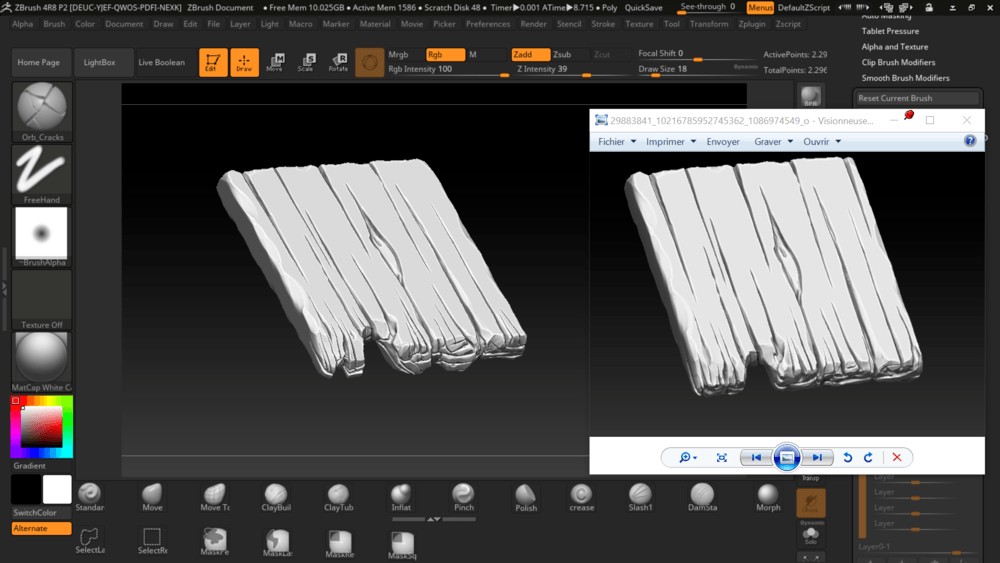The image size is (1000, 563).
Task: Open the FreeHand stroke selector
Action: (41, 174)
